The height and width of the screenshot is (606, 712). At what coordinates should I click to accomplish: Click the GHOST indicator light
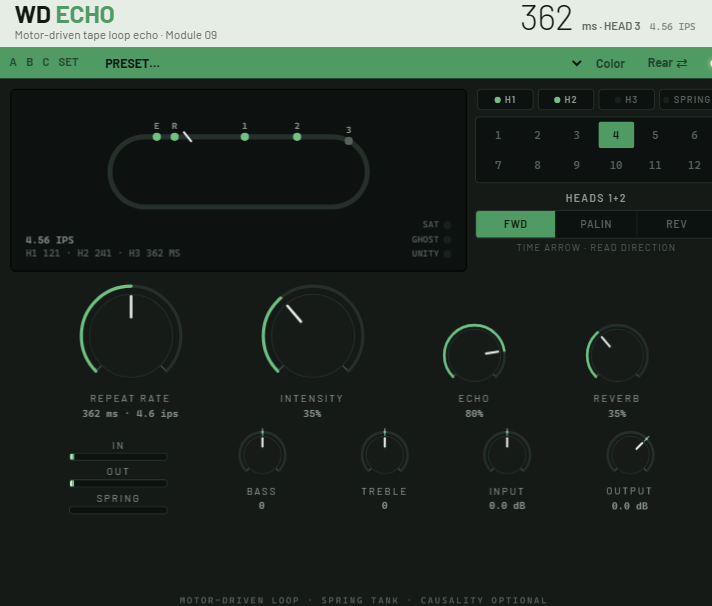(447, 239)
